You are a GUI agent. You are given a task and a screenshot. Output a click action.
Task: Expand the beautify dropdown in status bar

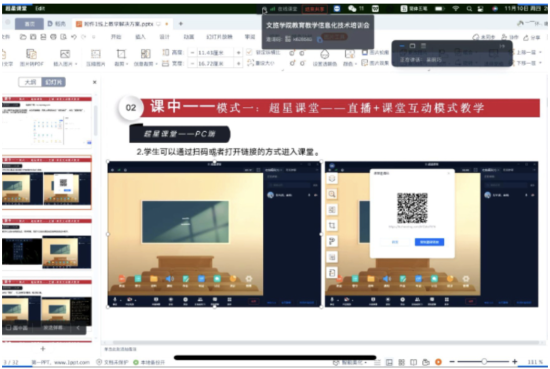365,363
